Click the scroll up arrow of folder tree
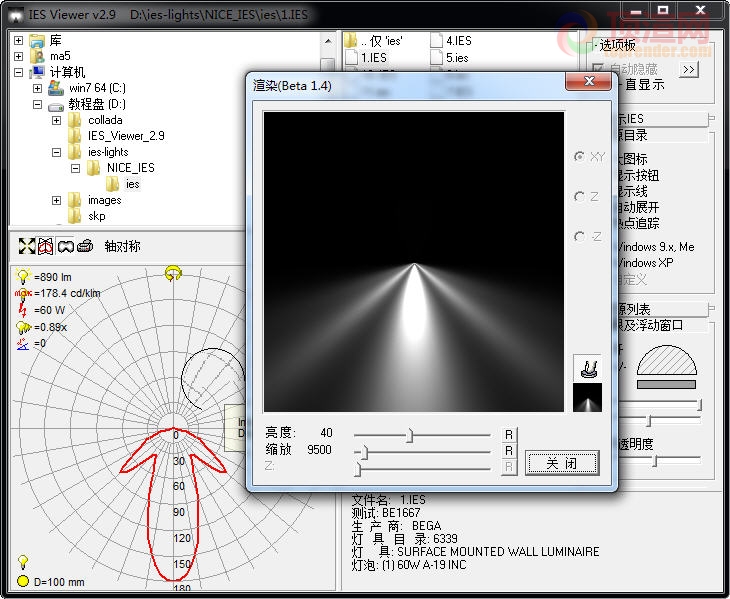Screen dimensions: 730x599 (x=328, y=41)
